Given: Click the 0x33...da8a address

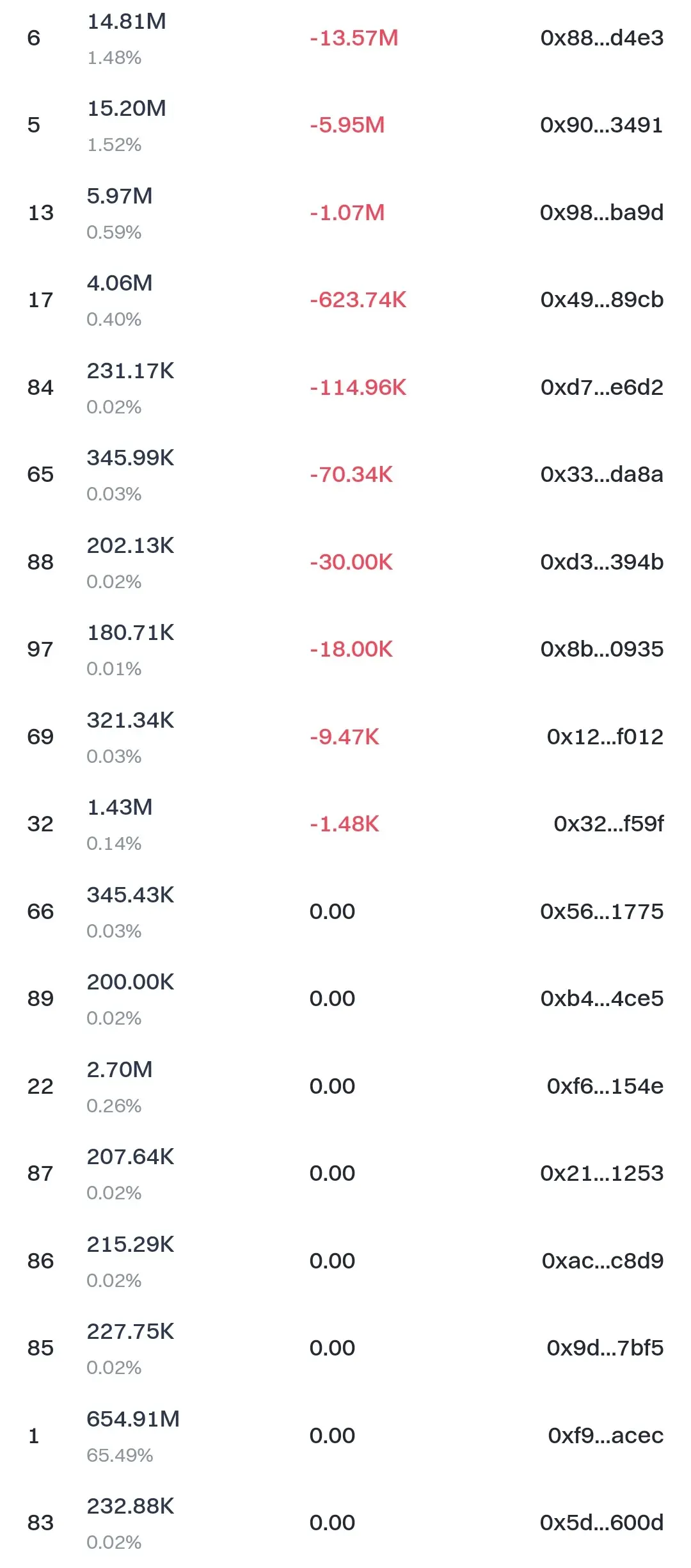Looking at the screenshot, I should pos(601,475).
